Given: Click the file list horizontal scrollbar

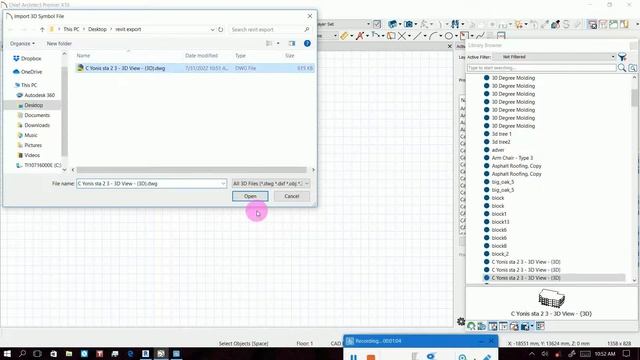Looking at the screenshot, I should [x=191, y=170].
